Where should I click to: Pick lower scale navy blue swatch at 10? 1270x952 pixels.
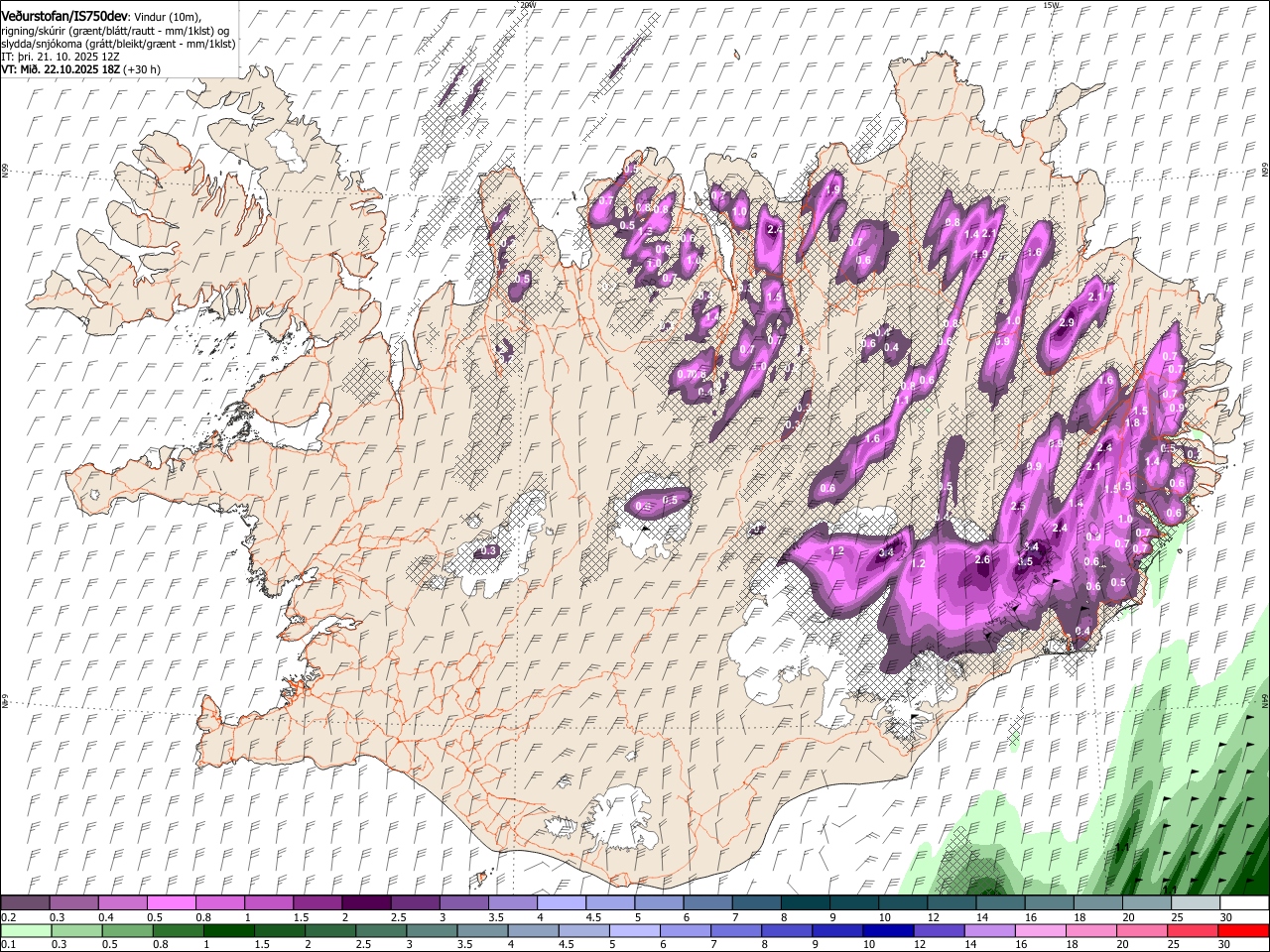pos(887,930)
